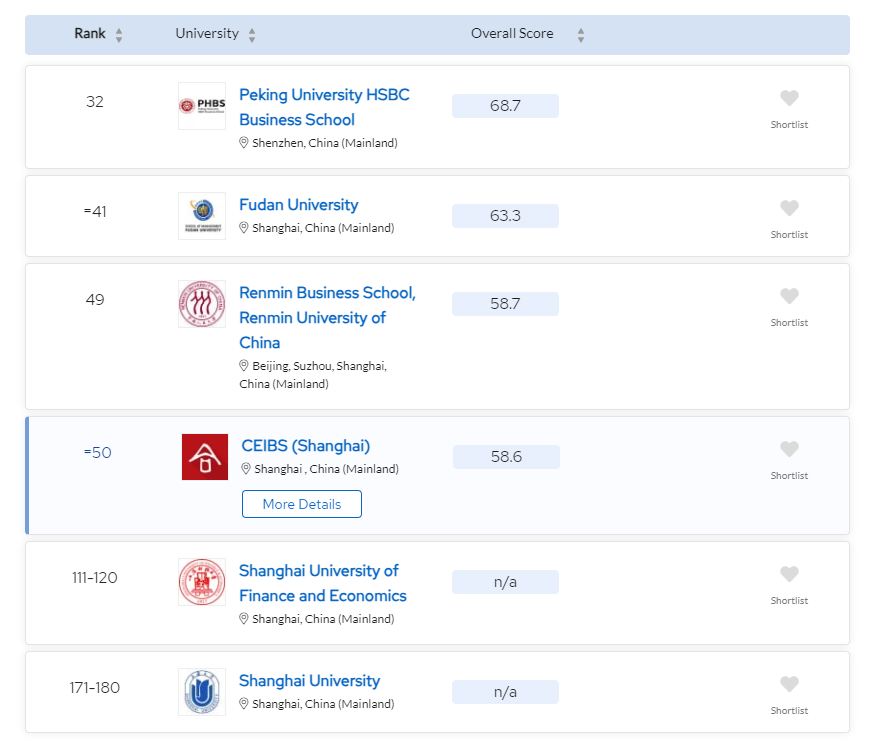Viewport: 886px width, 749px height.
Task: Select the 58.7 score for Renmin
Action: click(x=505, y=304)
